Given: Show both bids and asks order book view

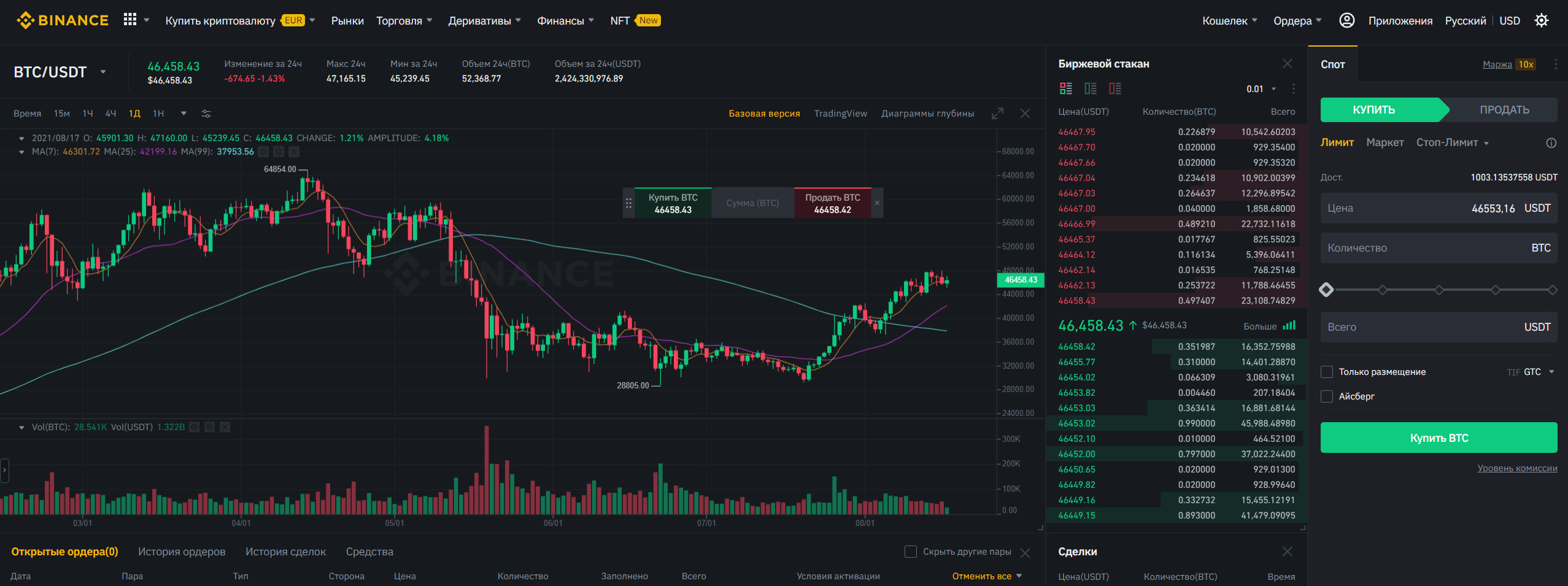Looking at the screenshot, I should tap(1066, 88).
